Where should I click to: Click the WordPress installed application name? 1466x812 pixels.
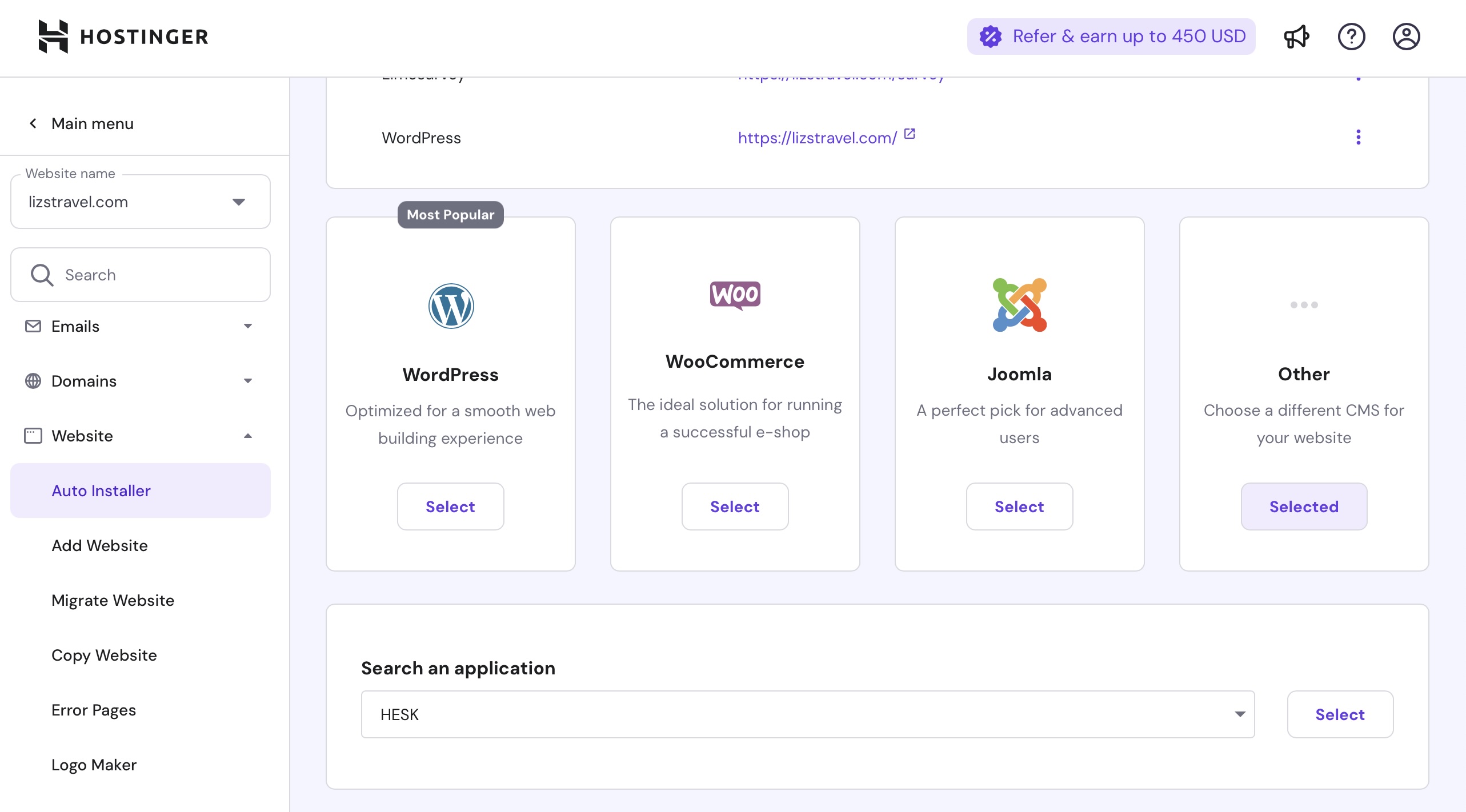tap(421, 138)
